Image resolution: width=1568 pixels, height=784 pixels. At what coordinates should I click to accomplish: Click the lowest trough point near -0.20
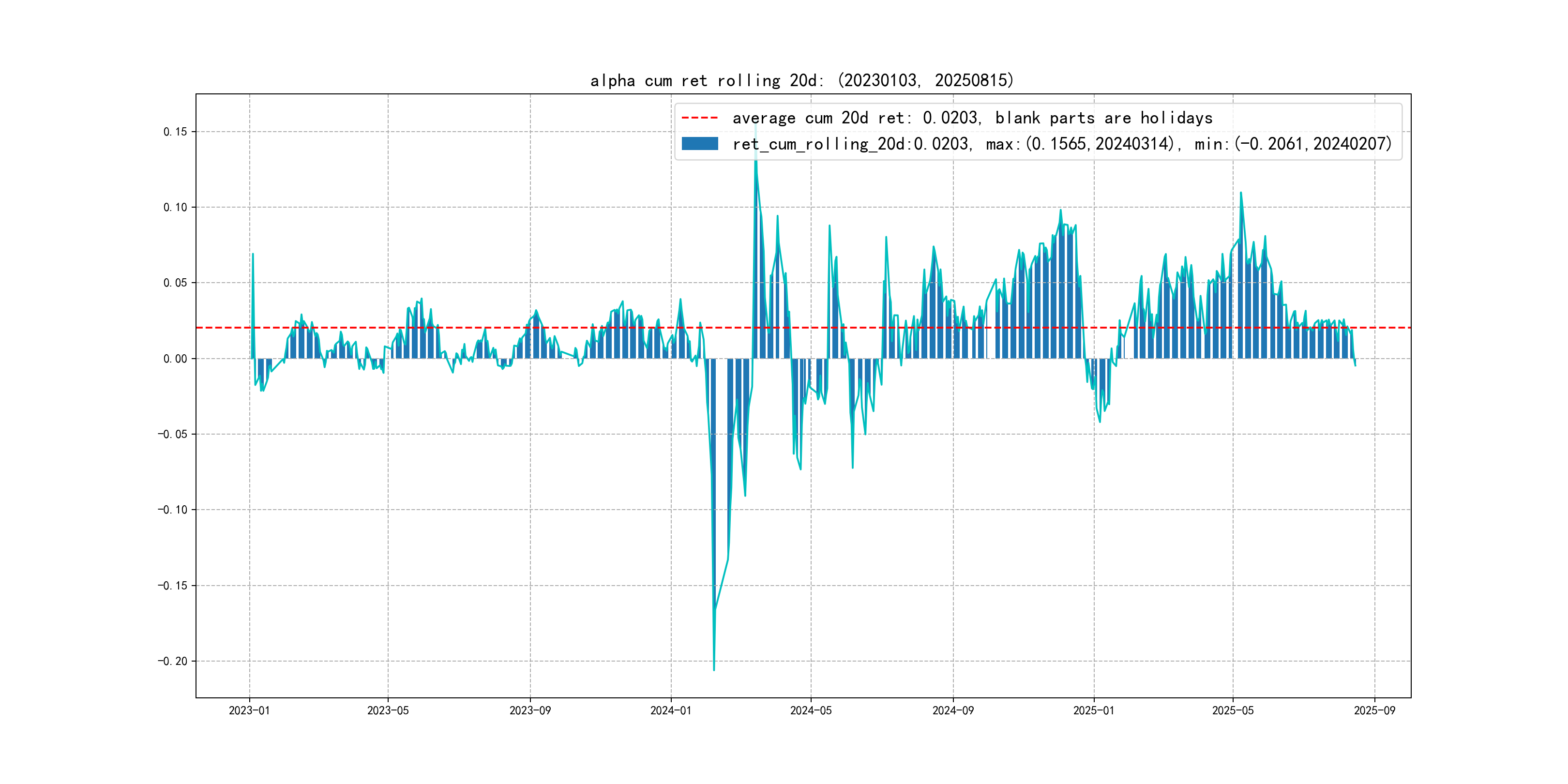click(714, 670)
